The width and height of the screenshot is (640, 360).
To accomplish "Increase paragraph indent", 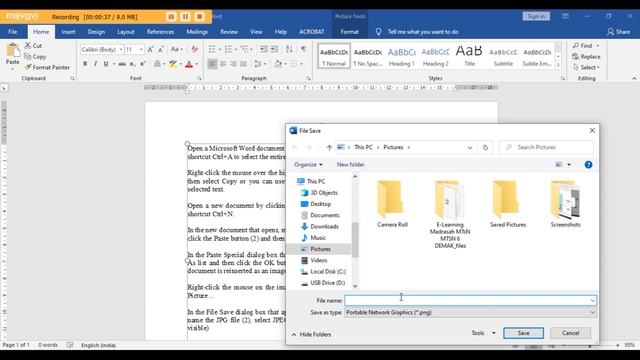I will click(x=274, y=49).
